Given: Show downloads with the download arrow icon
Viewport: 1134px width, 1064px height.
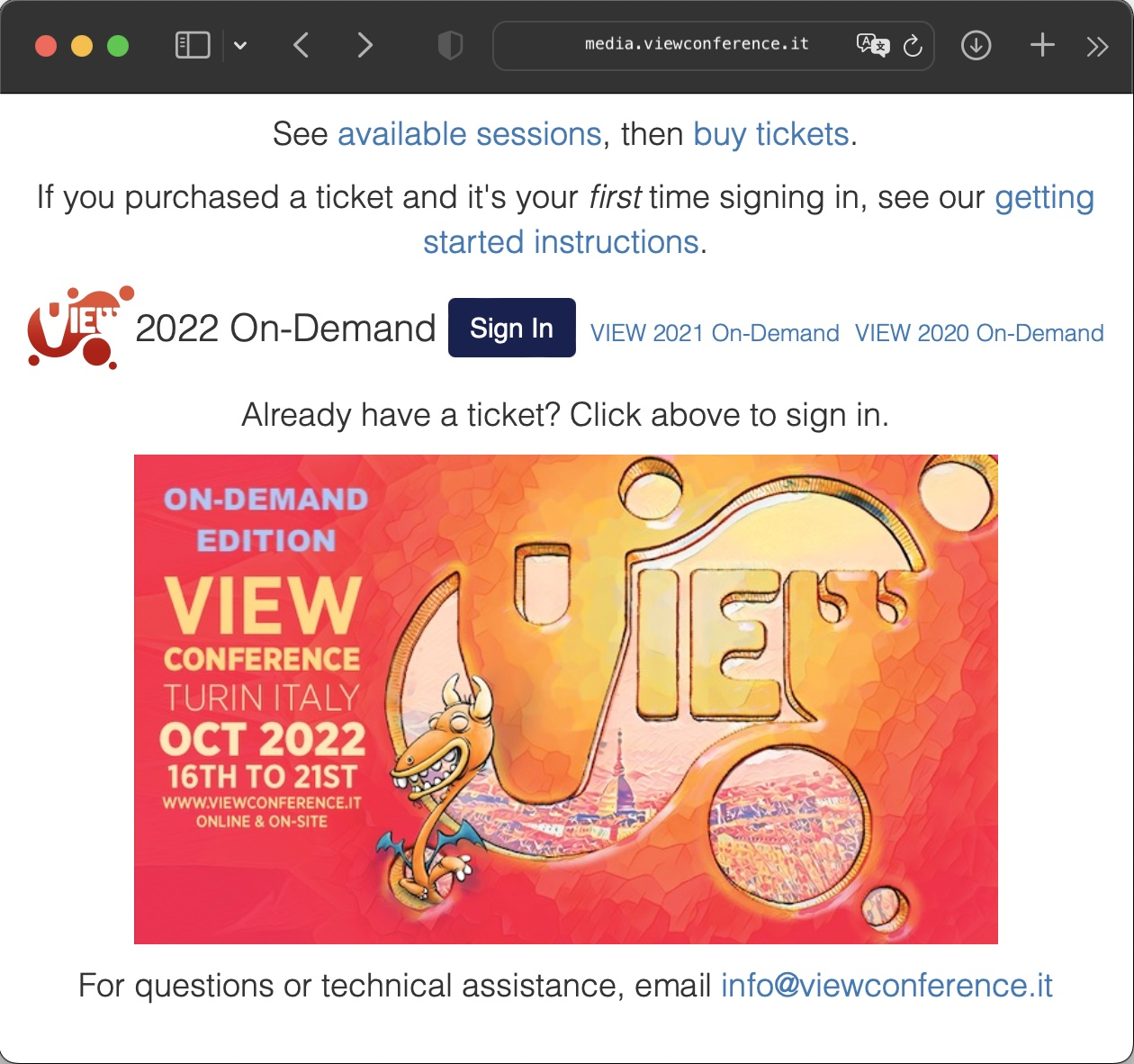Looking at the screenshot, I should 976,45.
